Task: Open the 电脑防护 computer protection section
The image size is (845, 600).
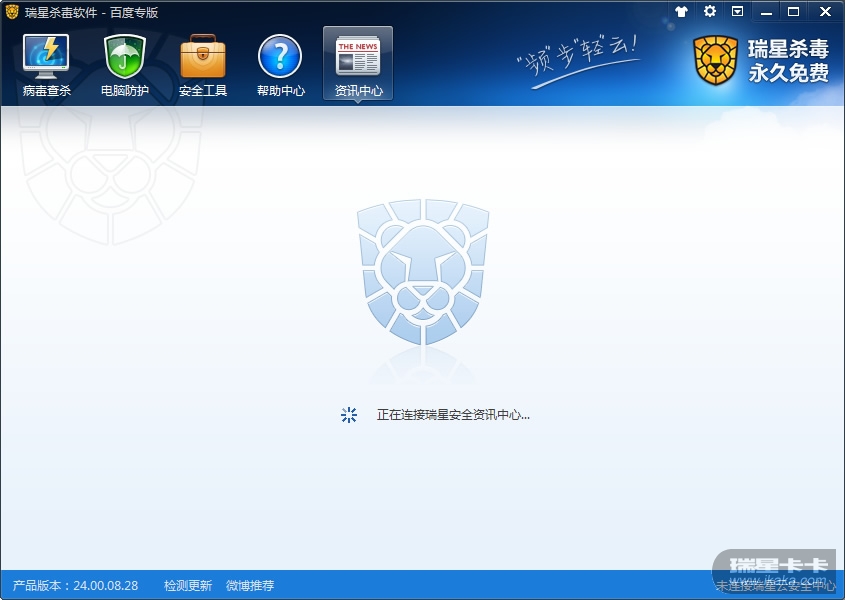Action: [124, 65]
